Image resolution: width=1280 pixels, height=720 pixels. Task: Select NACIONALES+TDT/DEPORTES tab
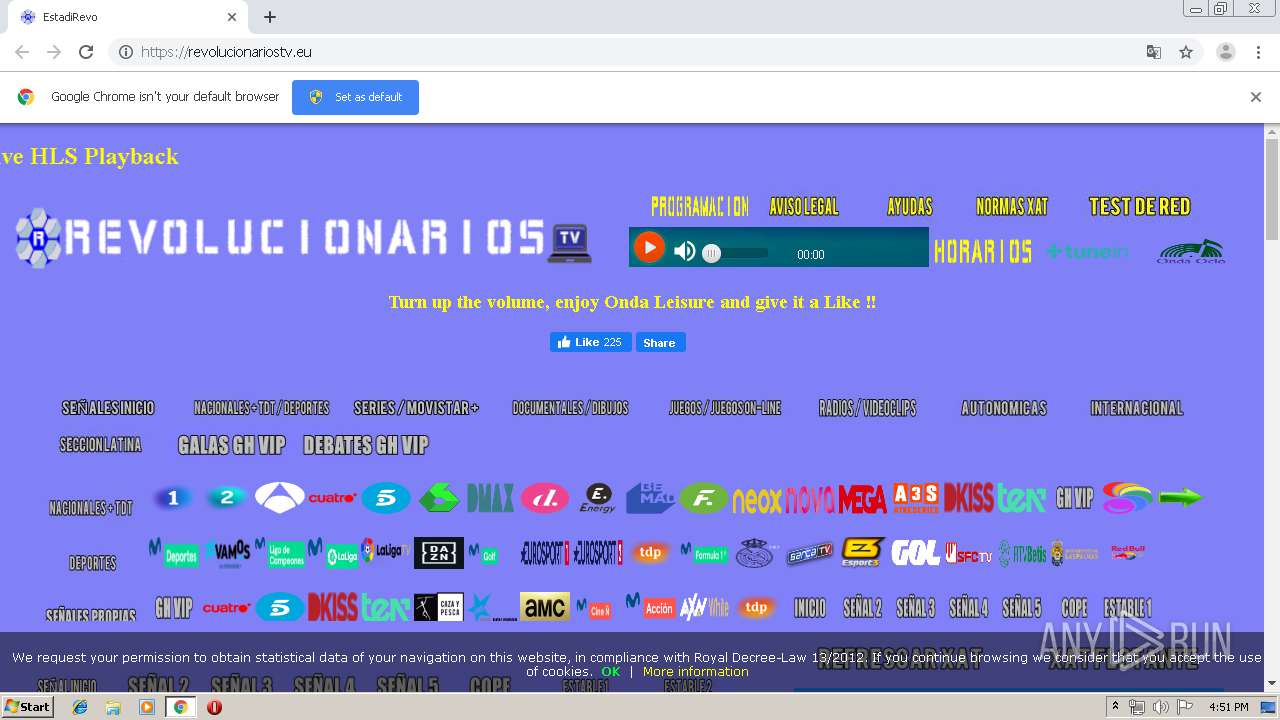(x=262, y=408)
